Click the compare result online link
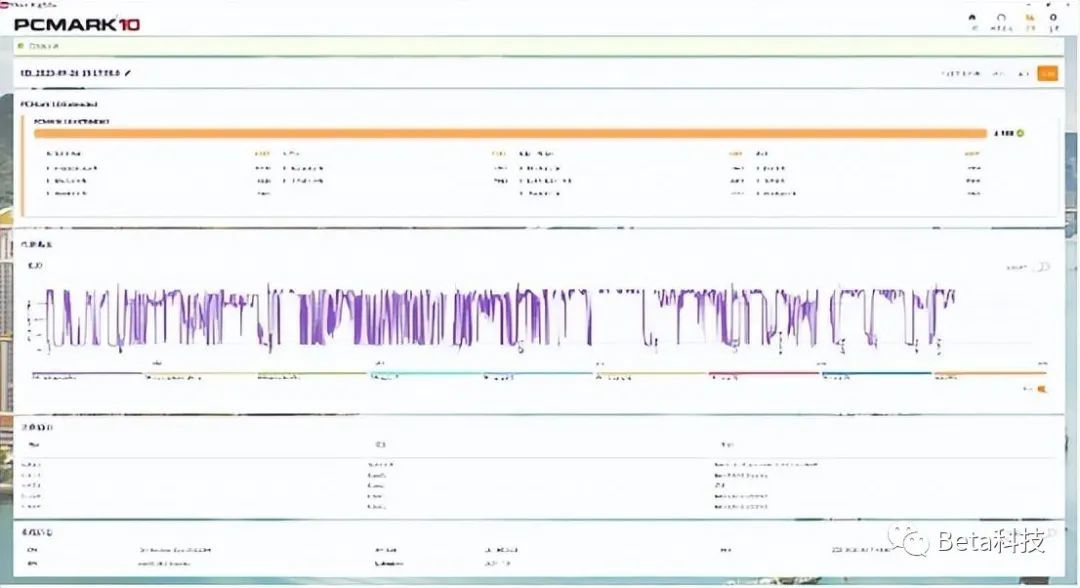The height and width of the screenshot is (588, 1080). (x=960, y=73)
